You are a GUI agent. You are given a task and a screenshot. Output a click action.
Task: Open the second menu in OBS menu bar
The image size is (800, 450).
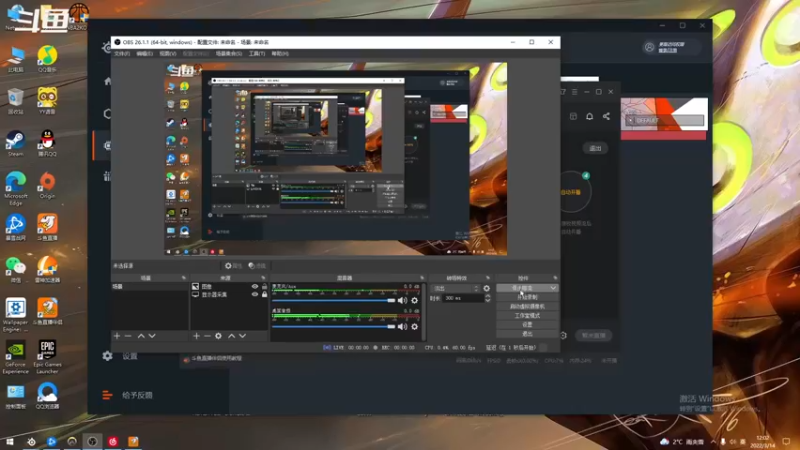point(144,54)
